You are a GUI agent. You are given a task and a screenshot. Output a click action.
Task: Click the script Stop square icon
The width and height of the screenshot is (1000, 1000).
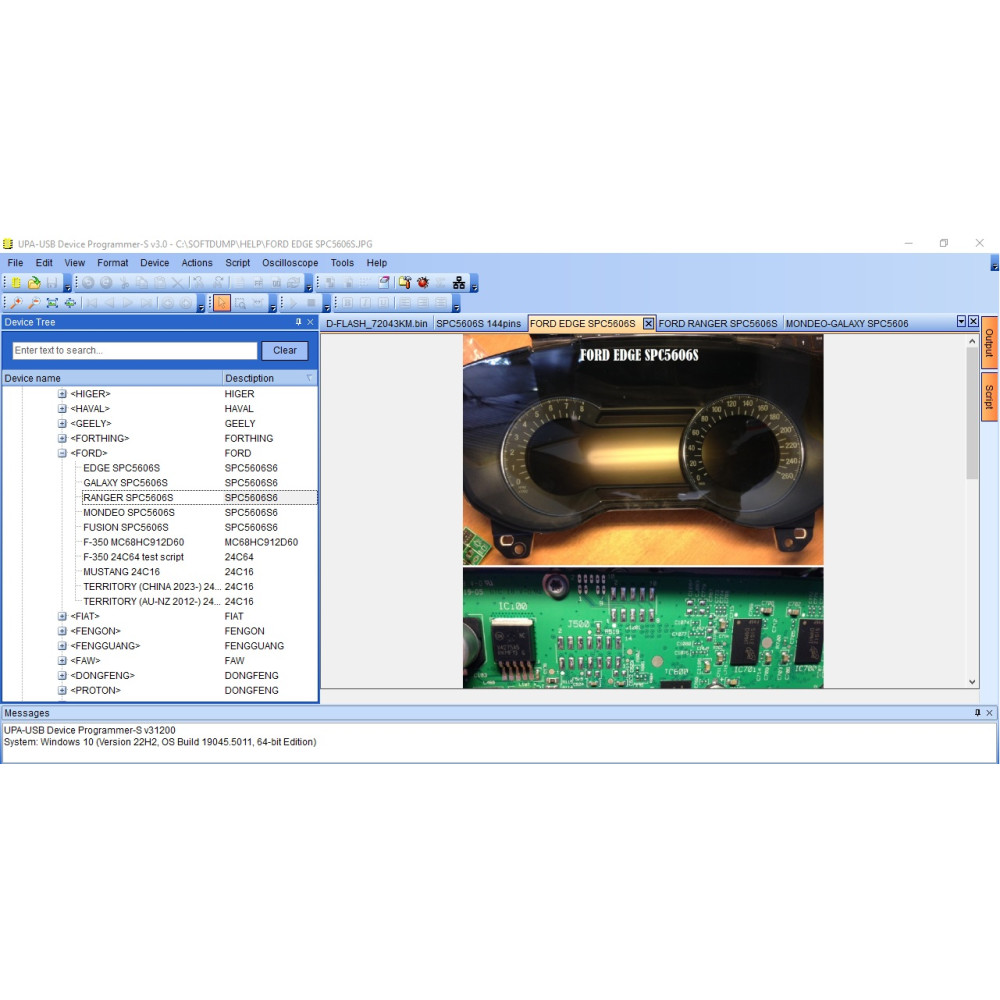[x=311, y=303]
